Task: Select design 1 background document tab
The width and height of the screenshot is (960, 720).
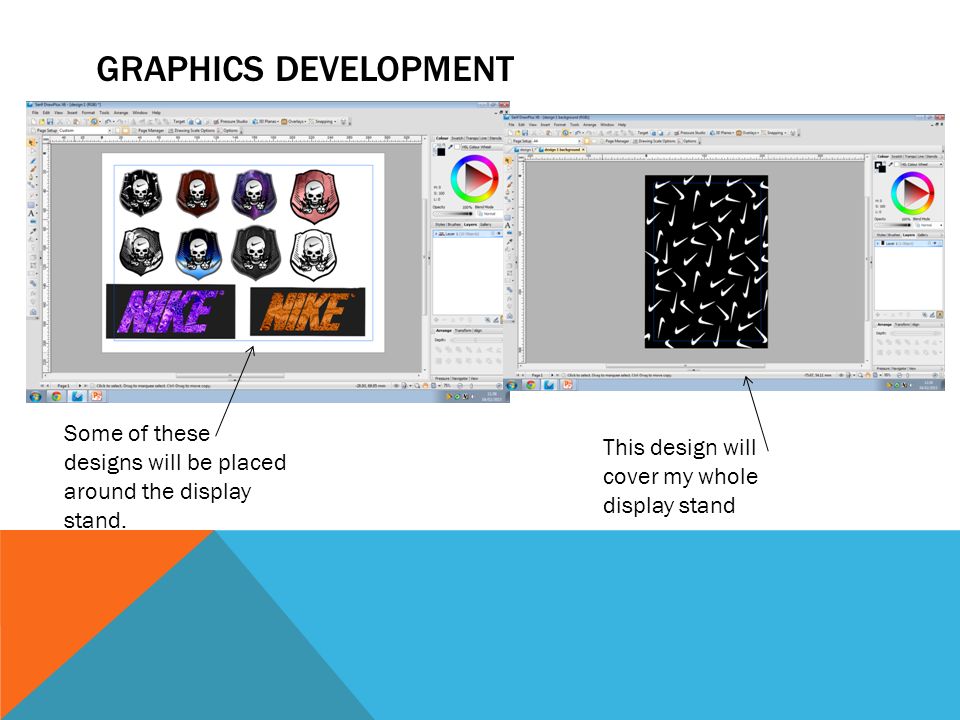Action: [x=561, y=150]
